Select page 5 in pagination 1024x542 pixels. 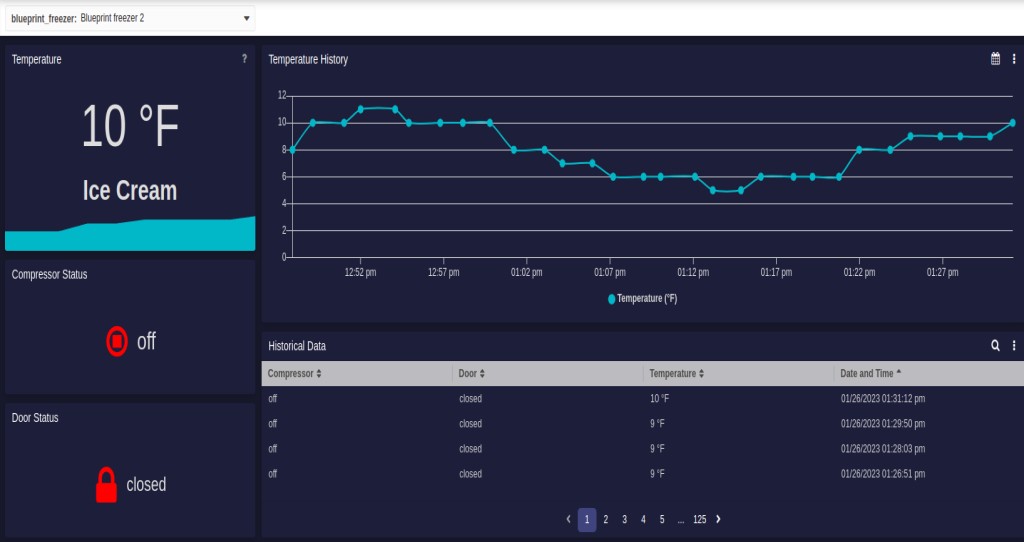[x=662, y=519]
